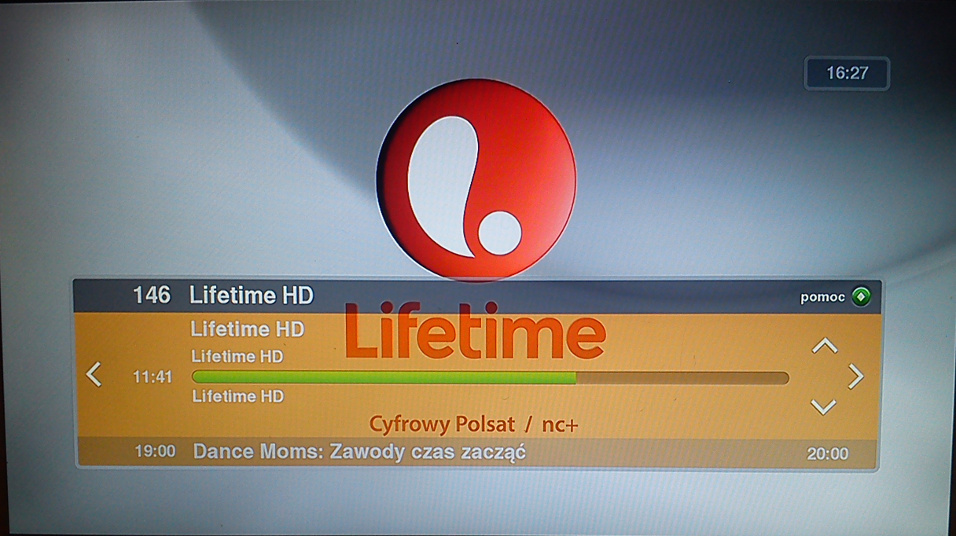
Task: Select the down chevron arrow
Action: 824,407
